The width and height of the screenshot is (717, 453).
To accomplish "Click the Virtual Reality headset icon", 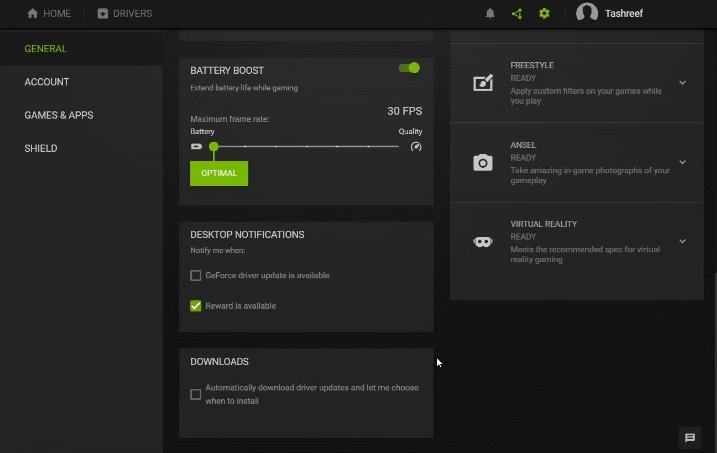I will (482, 241).
